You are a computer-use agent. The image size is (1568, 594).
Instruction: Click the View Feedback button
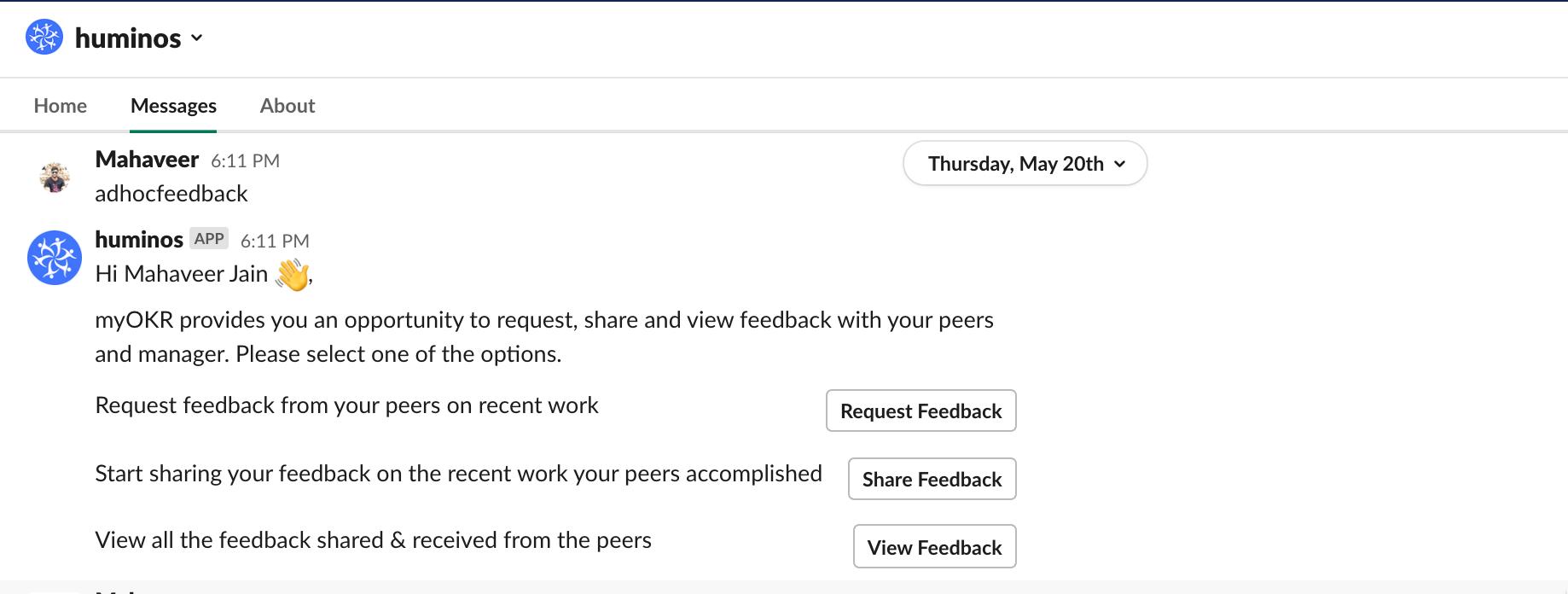(935, 547)
